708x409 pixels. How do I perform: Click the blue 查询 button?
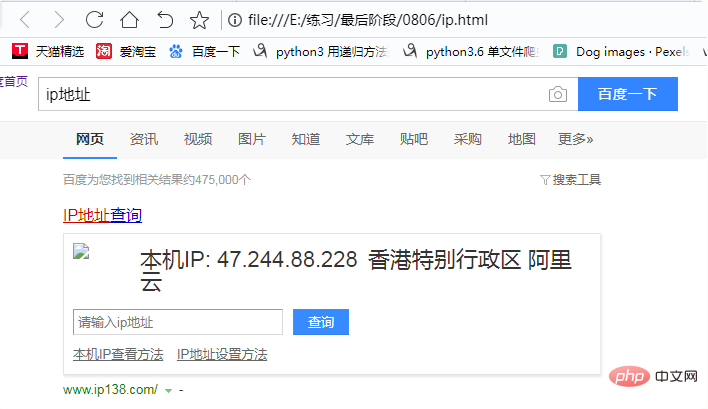tap(321, 322)
